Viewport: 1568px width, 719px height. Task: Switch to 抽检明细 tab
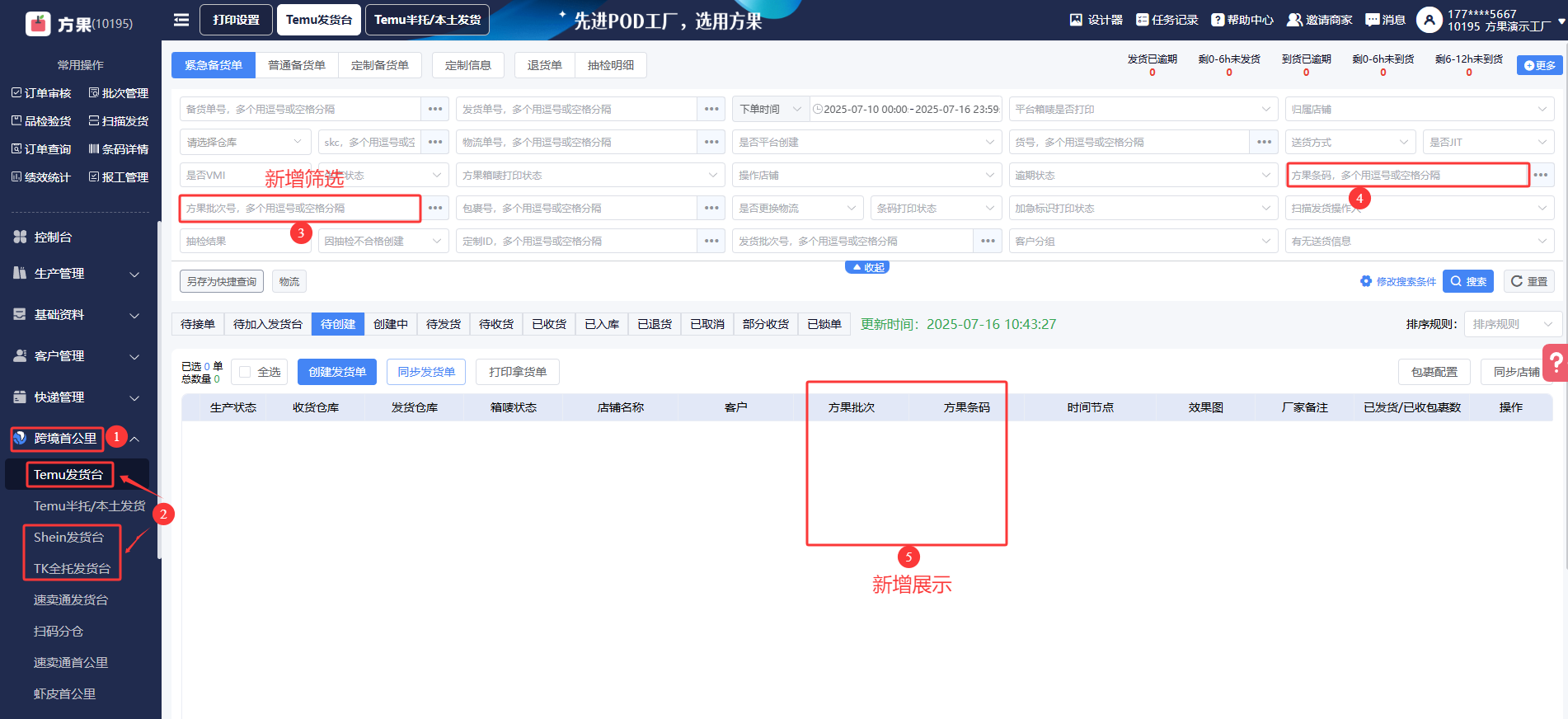(x=611, y=65)
